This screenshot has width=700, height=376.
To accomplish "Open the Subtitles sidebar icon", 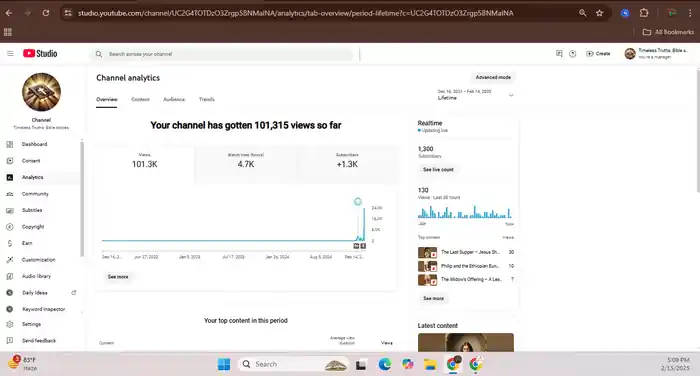I will 10,210.
